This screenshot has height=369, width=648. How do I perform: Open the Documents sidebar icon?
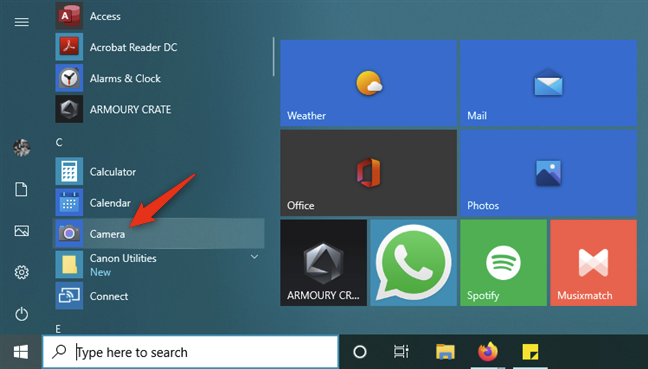21,189
